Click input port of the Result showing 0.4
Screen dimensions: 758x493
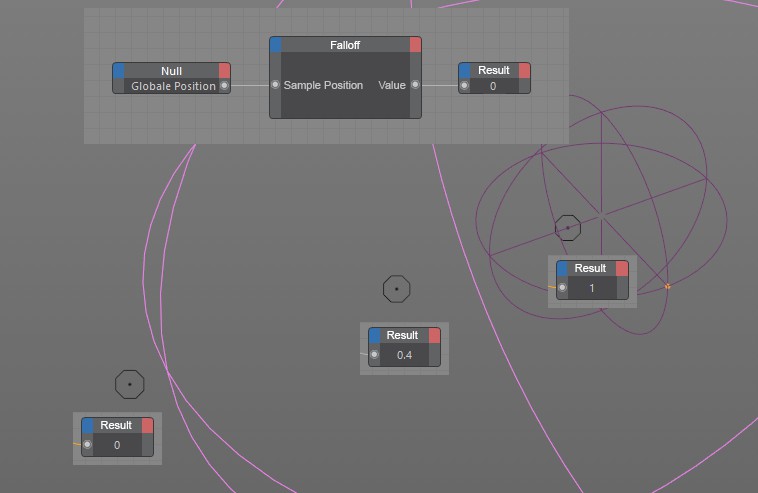[375, 355]
